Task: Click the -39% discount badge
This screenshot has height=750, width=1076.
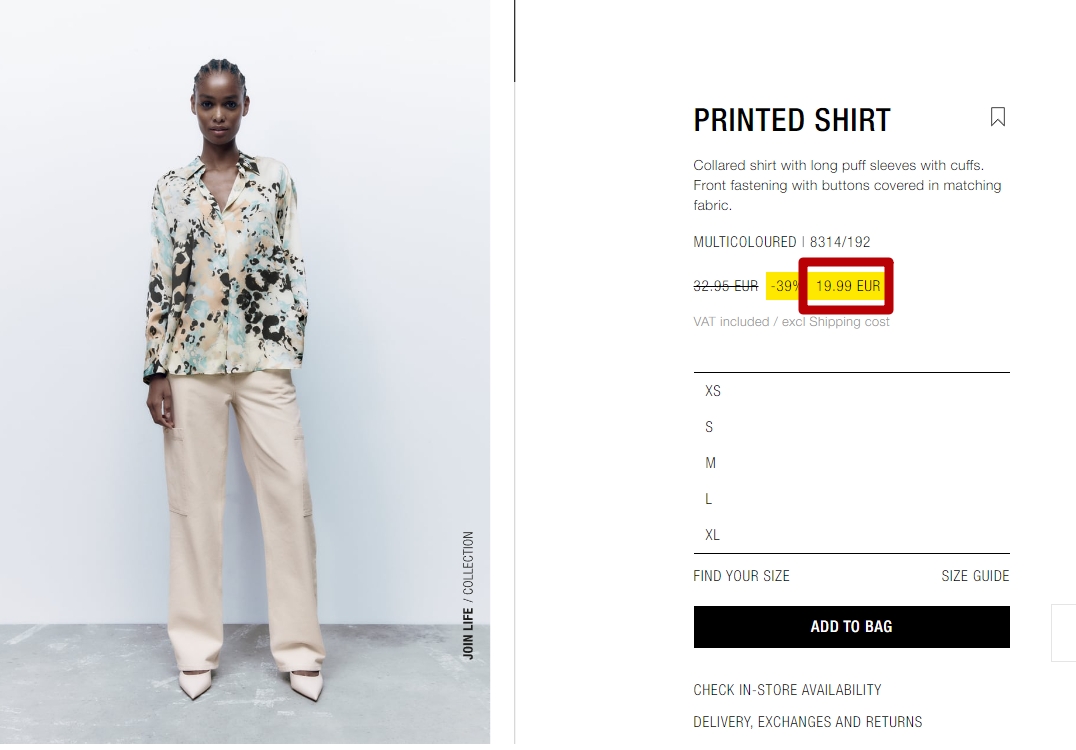Action: 784,286
